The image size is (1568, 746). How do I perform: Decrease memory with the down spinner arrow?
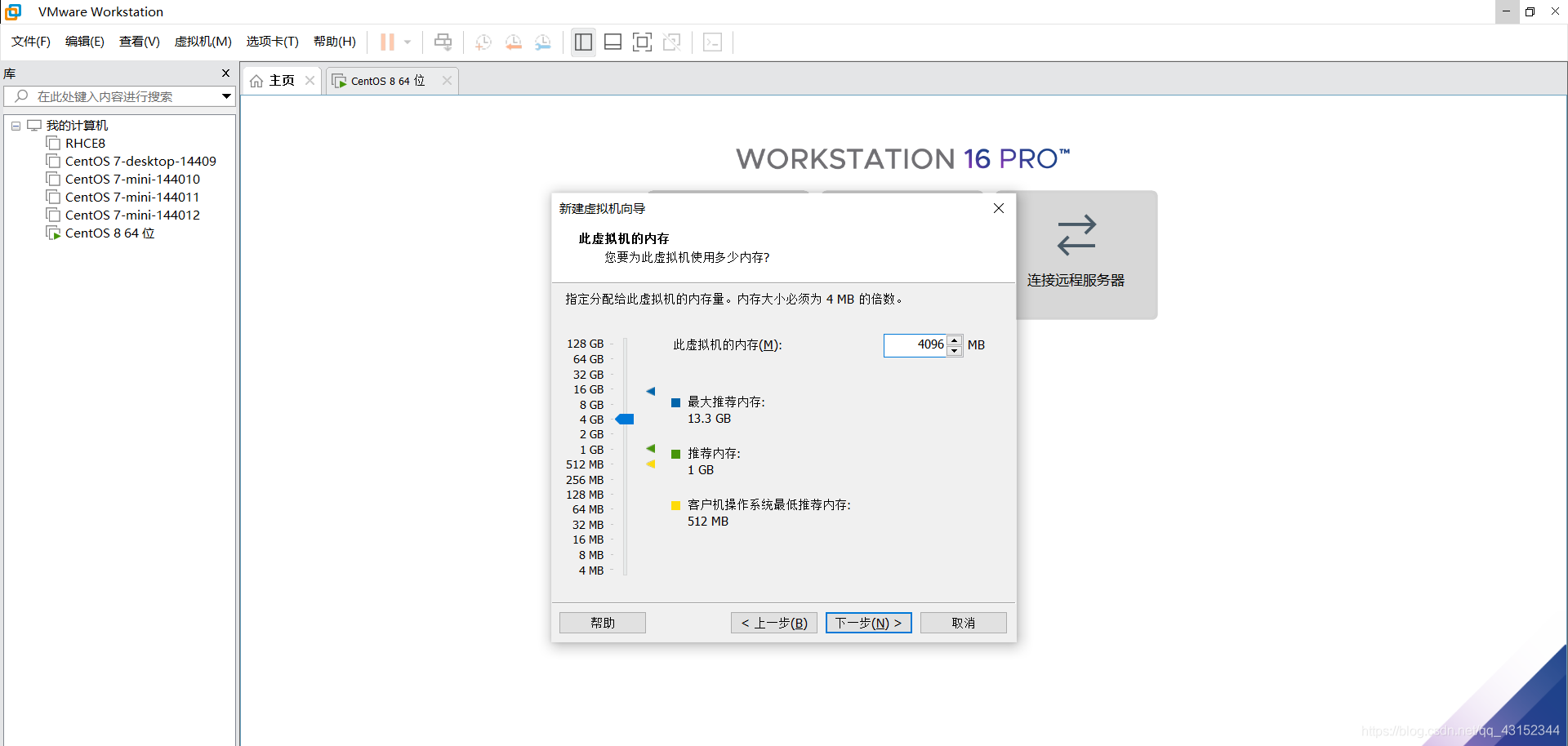(955, 351)
